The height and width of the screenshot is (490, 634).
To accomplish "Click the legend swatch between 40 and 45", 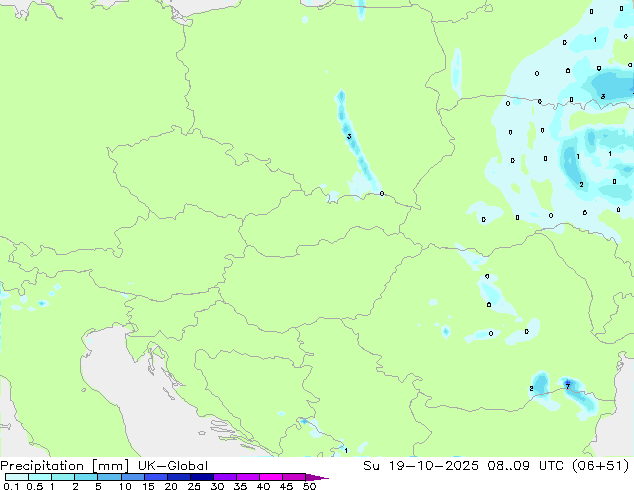I will point(271,477).
